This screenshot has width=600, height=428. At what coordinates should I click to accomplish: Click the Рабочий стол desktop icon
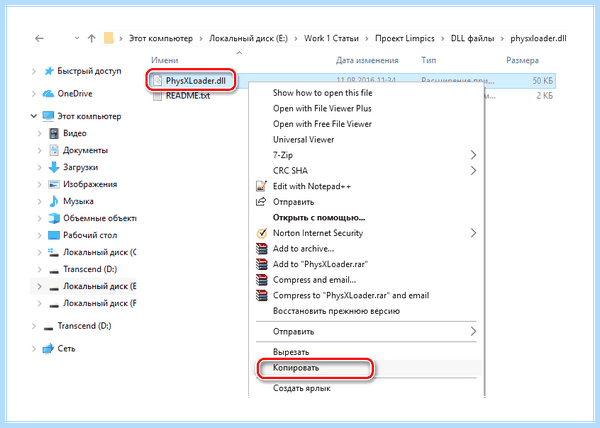tap(54, 235)
